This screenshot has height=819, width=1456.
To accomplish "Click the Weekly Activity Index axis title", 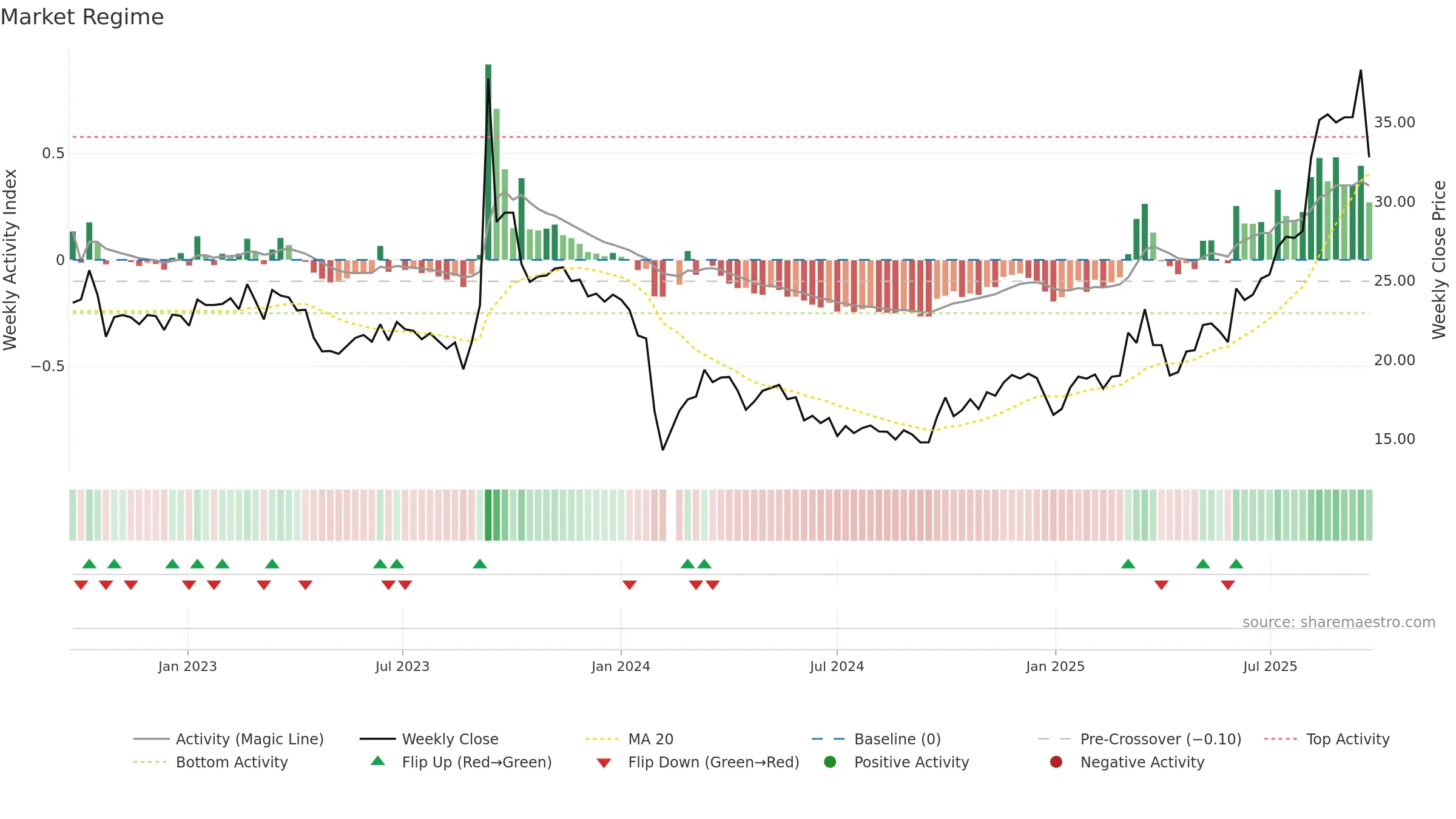I will (x=10, y=260).
